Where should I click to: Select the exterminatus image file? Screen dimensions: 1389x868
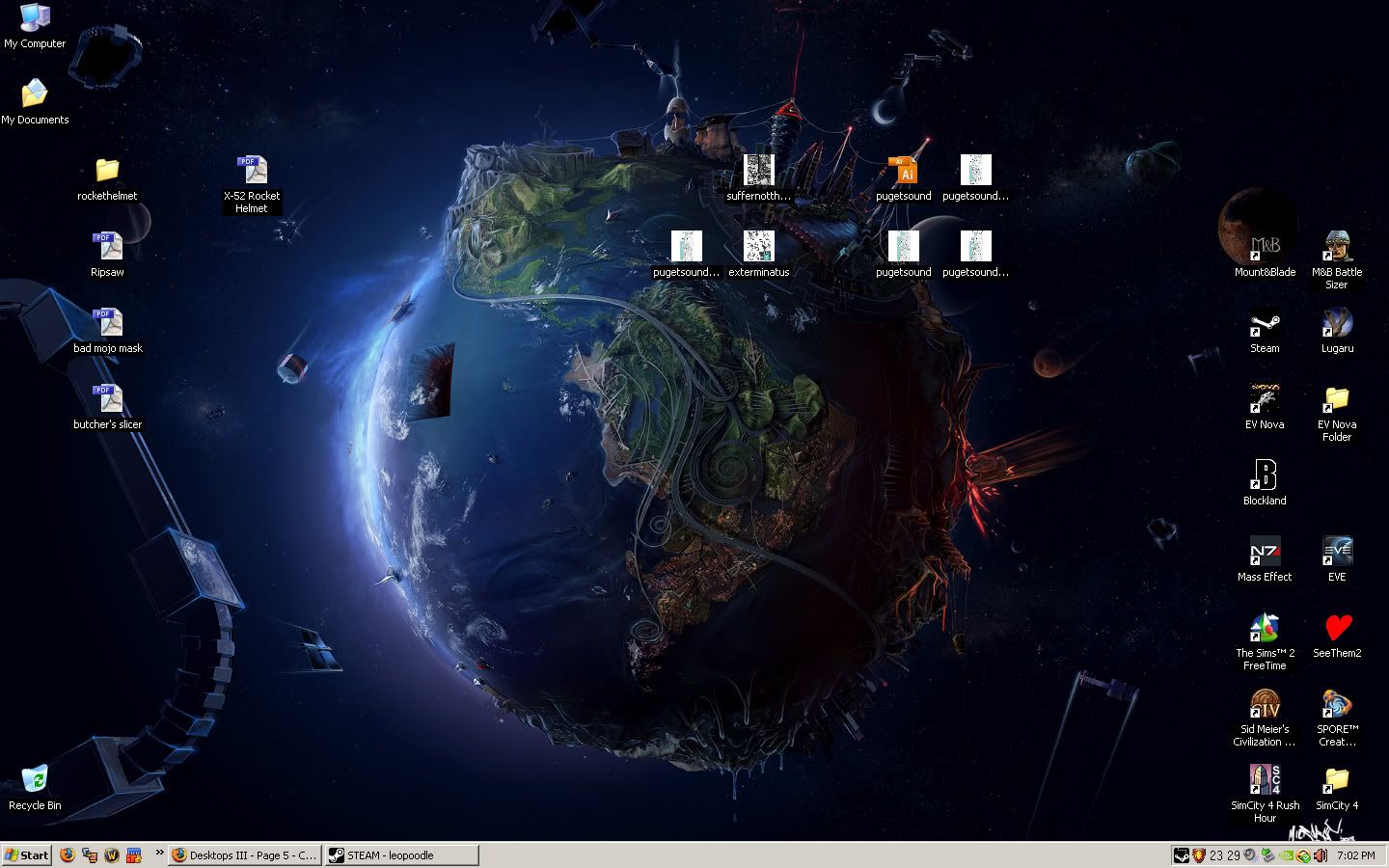[x=759, y=255]
